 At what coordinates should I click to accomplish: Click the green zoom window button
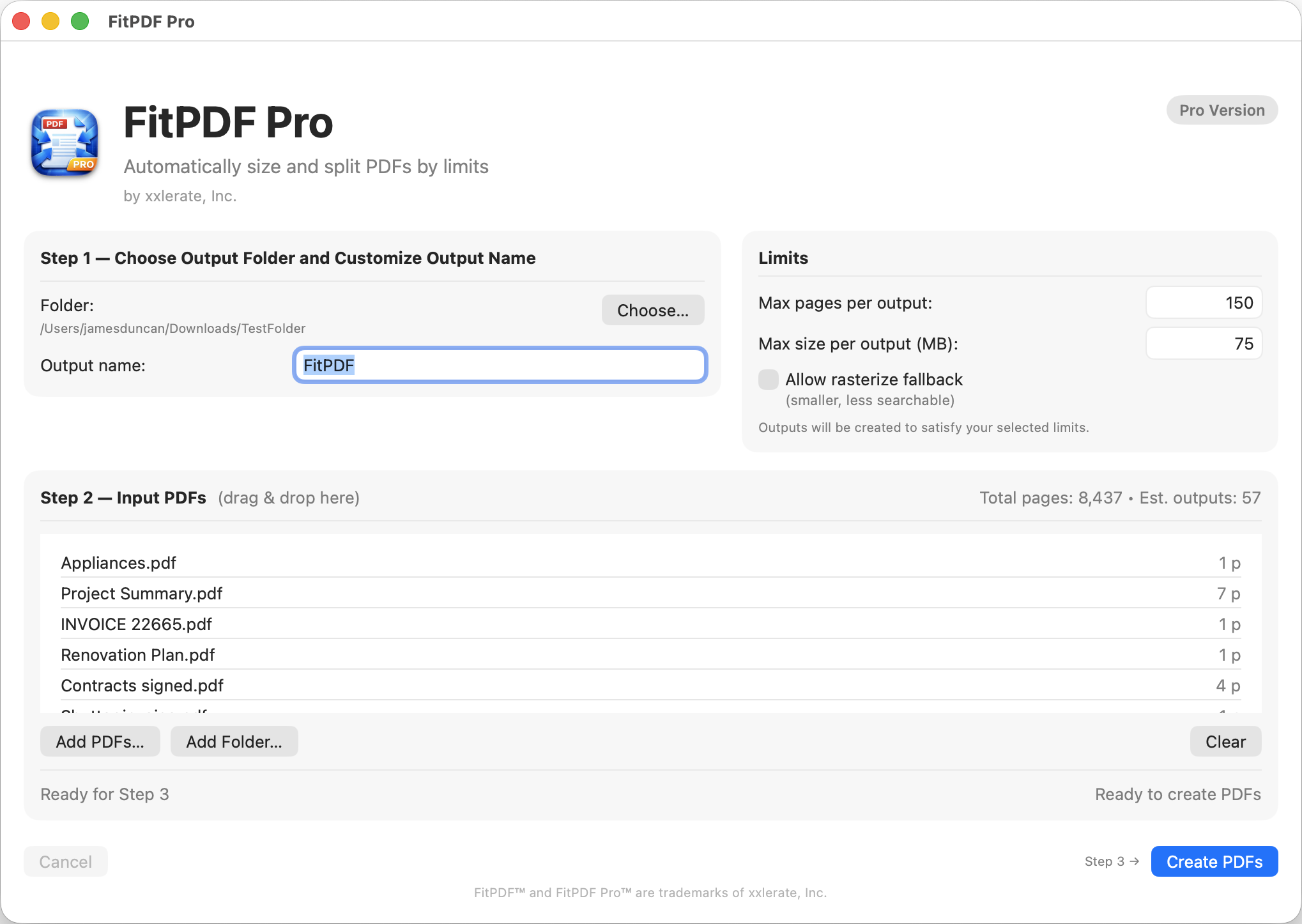[x=80, y=22]
